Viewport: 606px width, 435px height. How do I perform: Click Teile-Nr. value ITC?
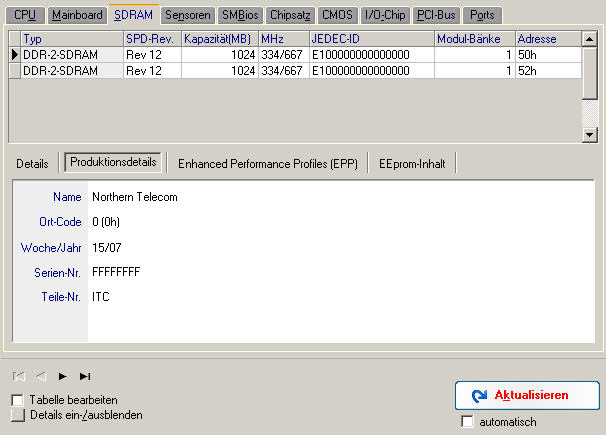pos(100,297)
